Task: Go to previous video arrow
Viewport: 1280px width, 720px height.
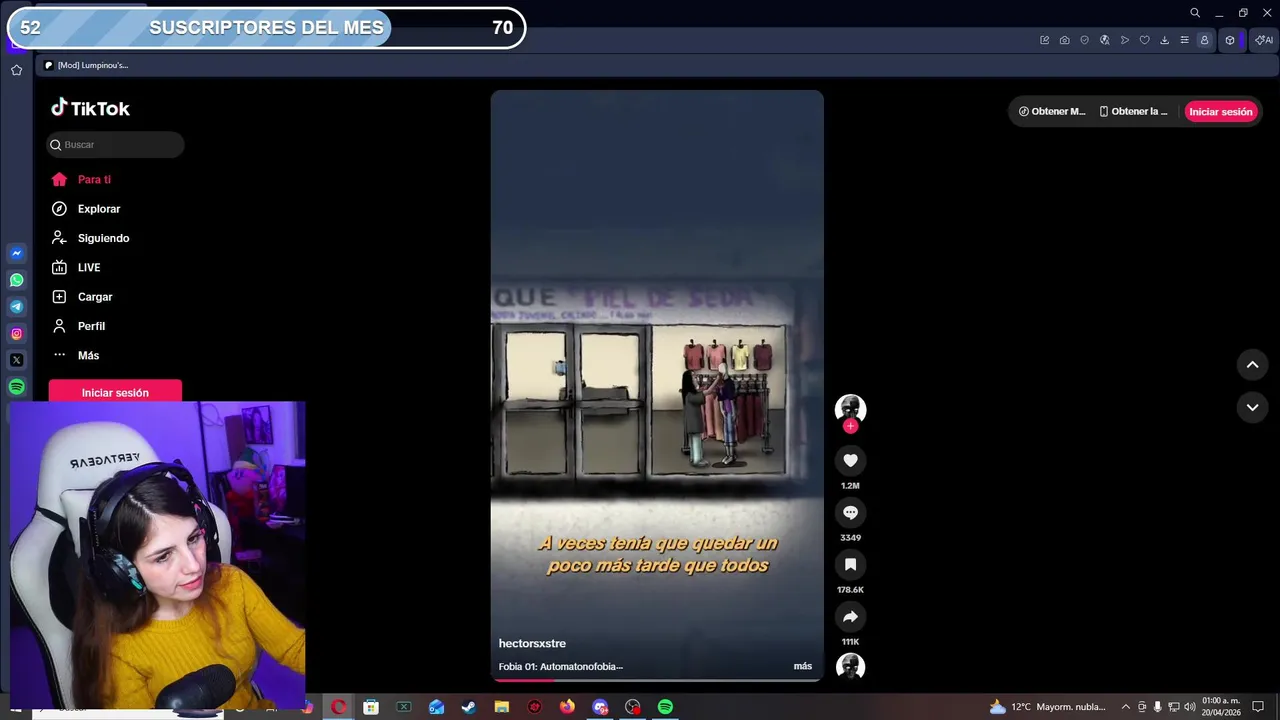Action: tap(1252, 365)
